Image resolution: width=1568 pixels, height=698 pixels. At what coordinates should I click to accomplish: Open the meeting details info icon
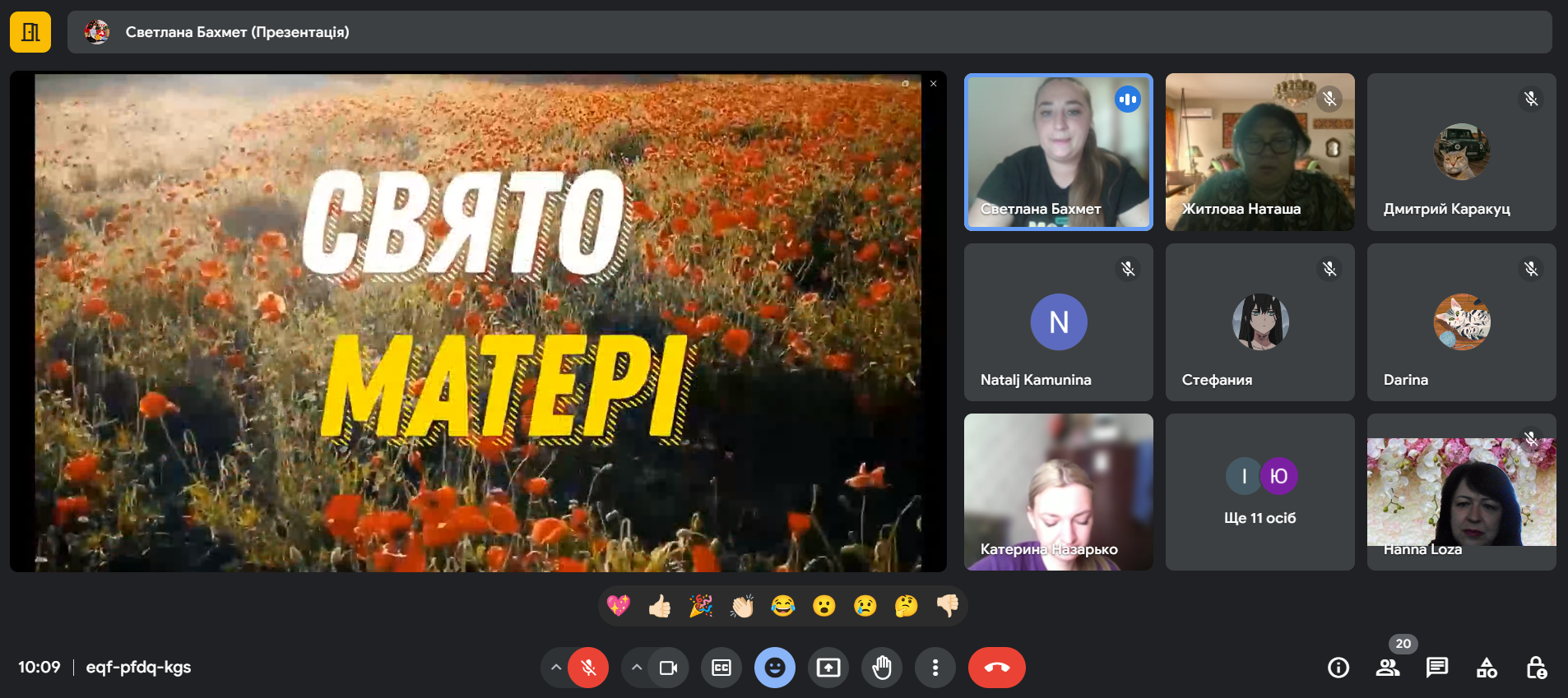coord(1338,668)
